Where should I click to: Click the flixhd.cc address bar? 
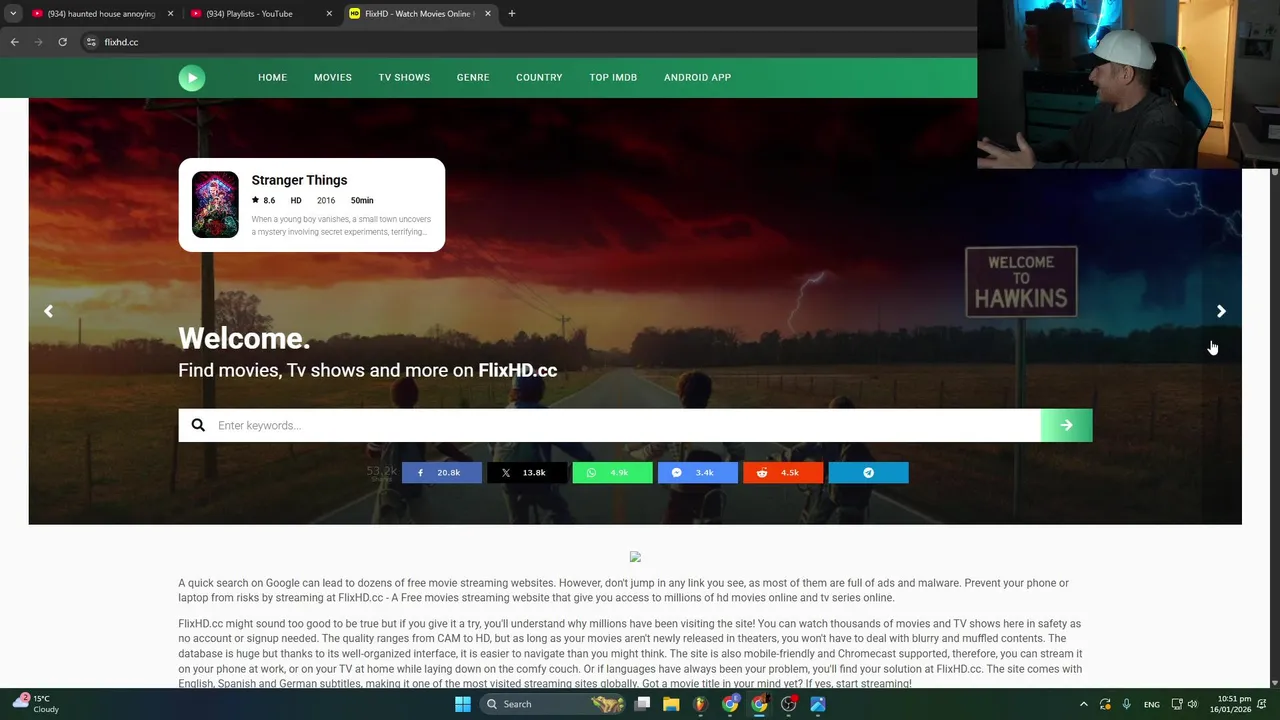point(530,42)
